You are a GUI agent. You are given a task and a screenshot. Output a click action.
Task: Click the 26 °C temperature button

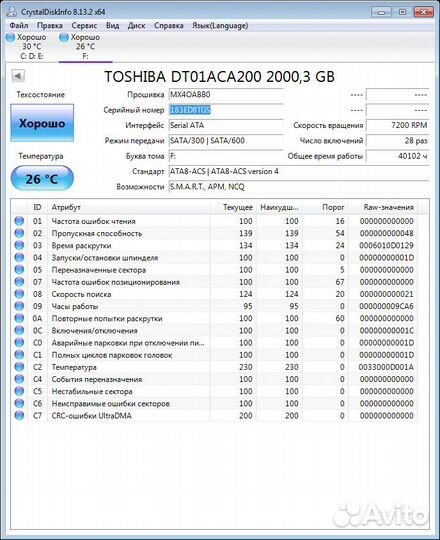[42, 178]
